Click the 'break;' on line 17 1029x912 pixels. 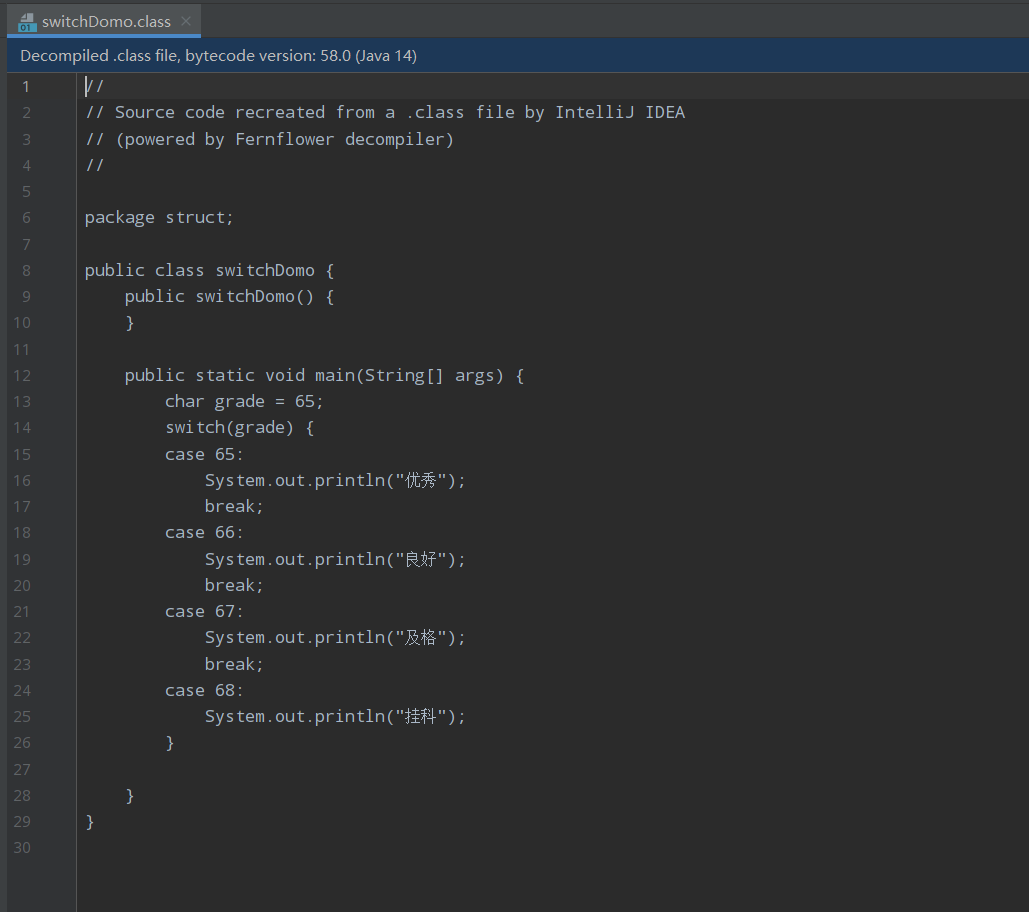coord(234,507)
